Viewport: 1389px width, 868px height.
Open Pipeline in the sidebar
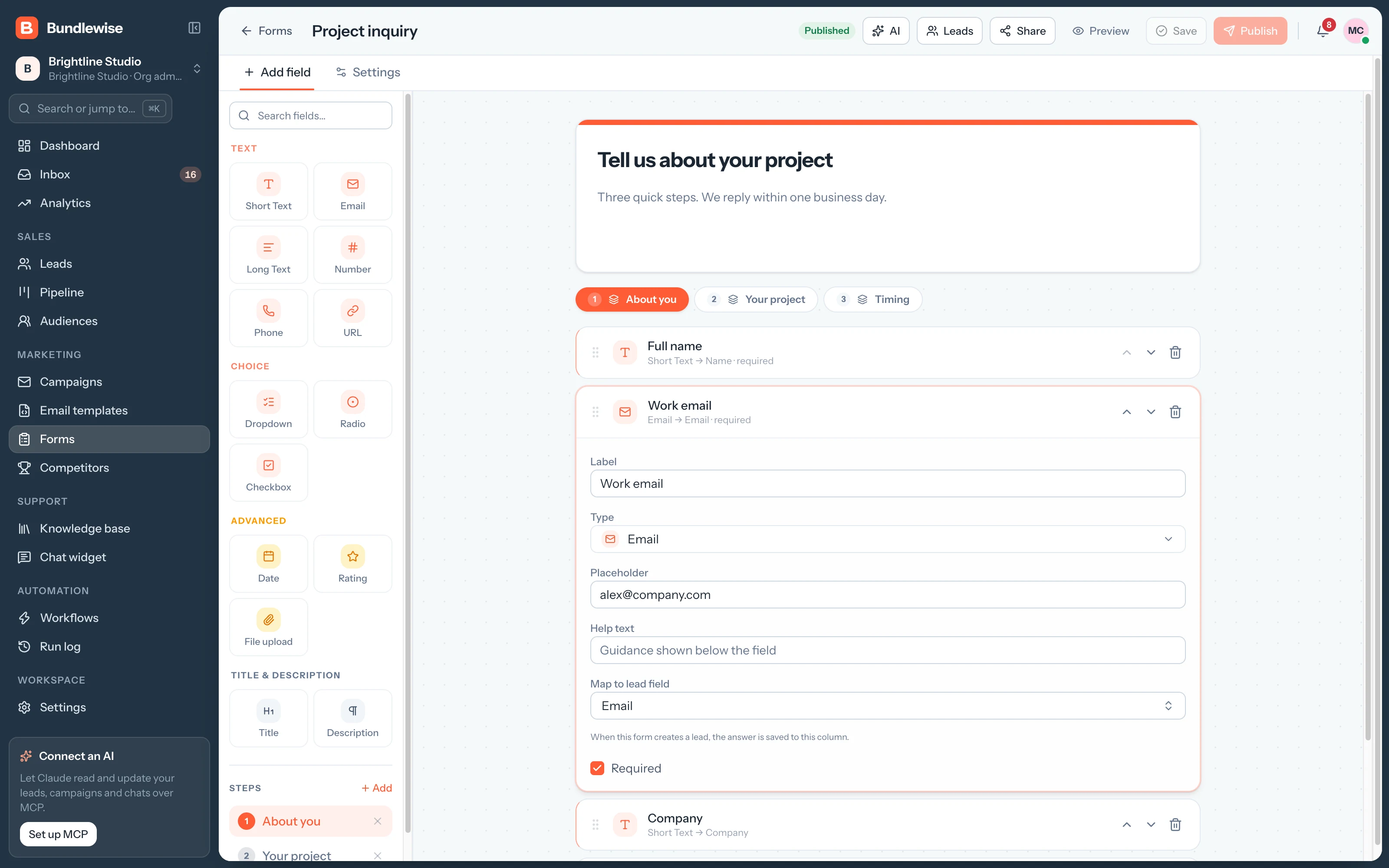pos(109,293)
